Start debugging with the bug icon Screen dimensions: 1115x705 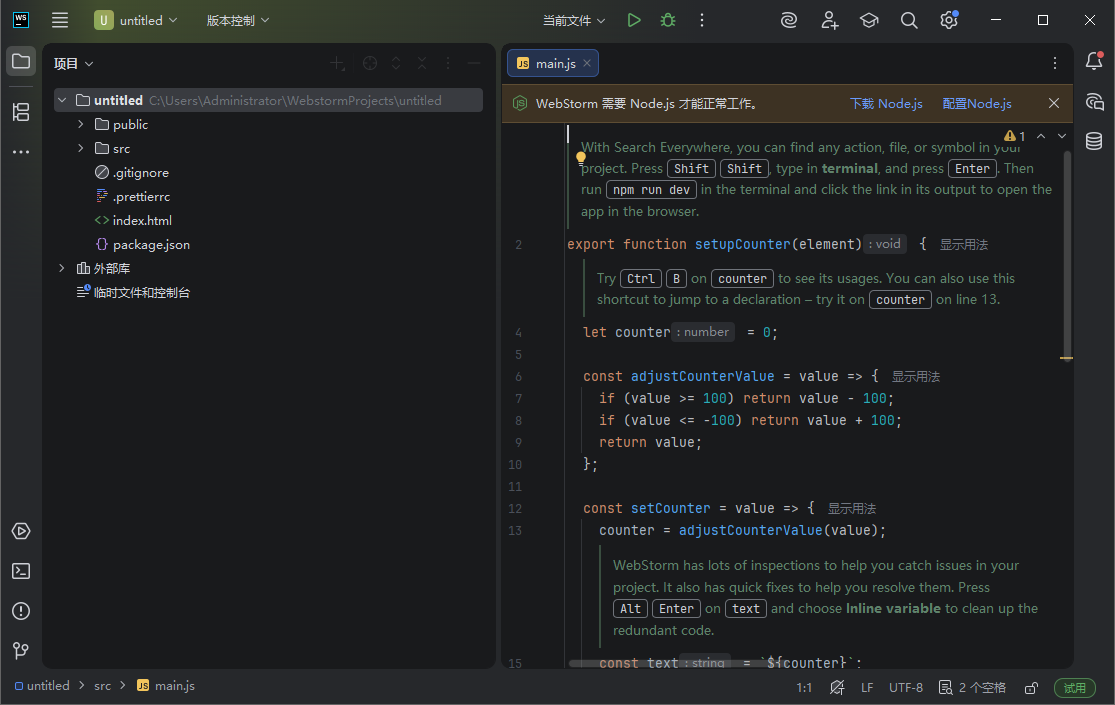click(x=667, y=19)
